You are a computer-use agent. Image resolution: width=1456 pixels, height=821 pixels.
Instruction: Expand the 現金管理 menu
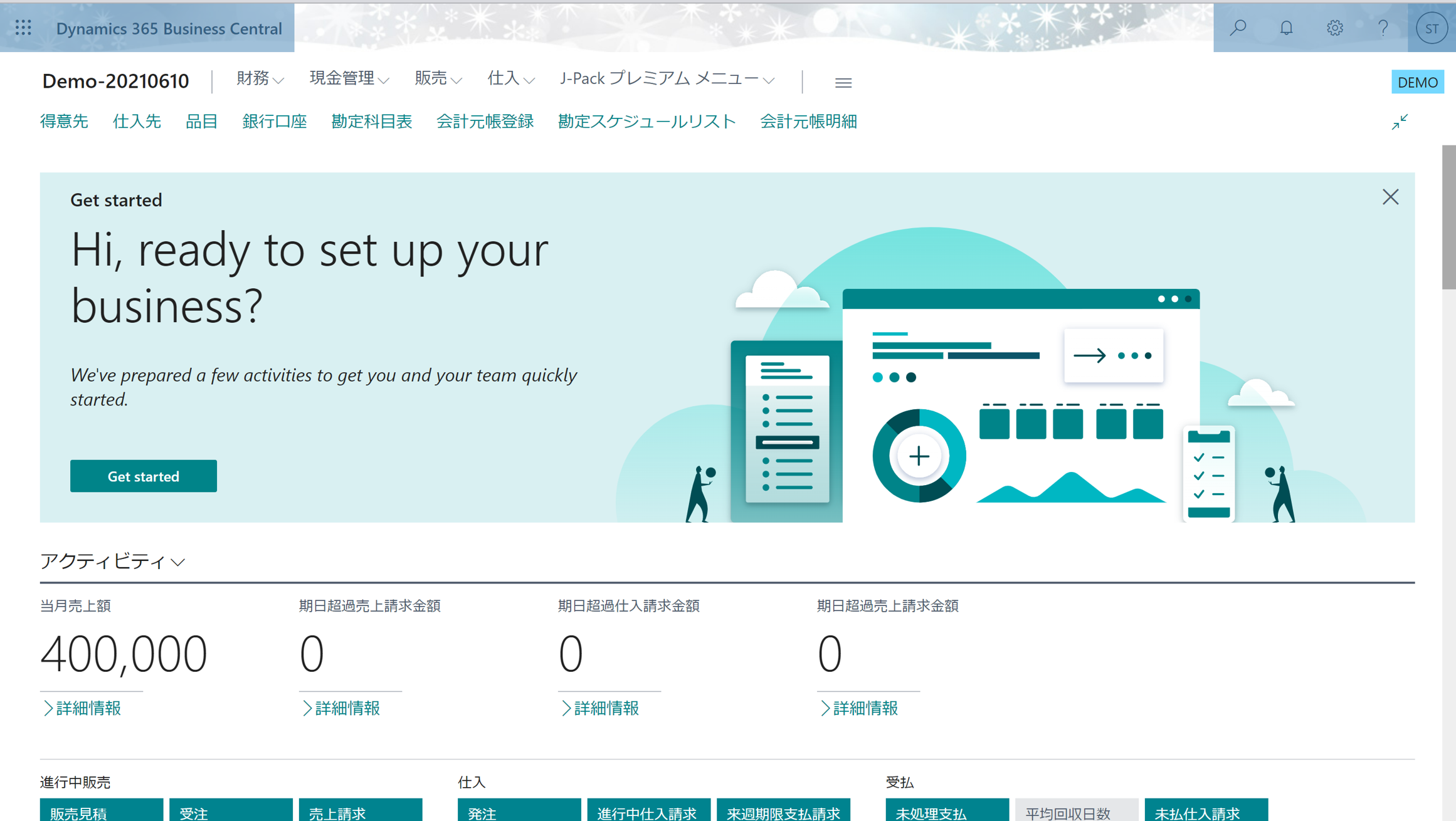[349, 79]
